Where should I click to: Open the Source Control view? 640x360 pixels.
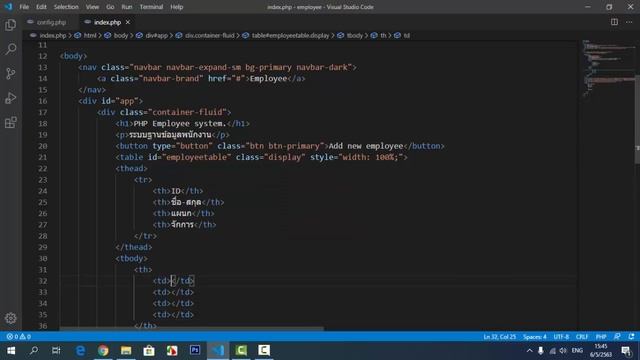(x=11, y=74)
